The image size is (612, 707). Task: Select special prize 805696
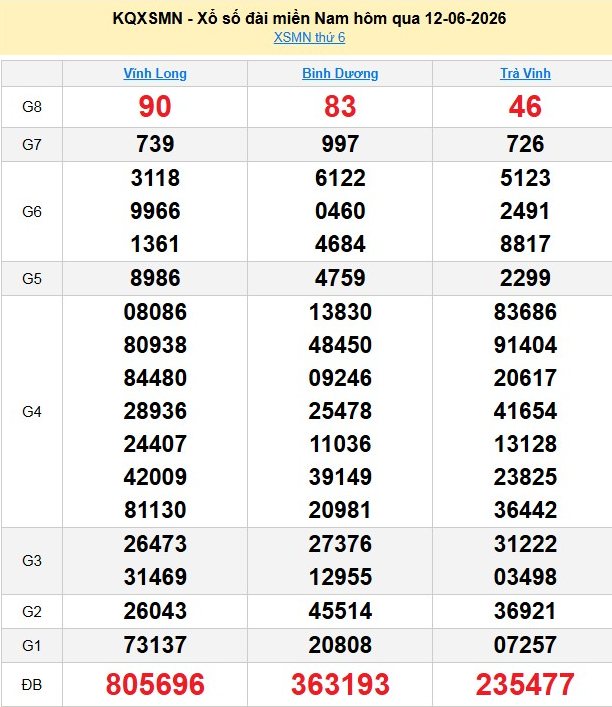click(155, 684)
